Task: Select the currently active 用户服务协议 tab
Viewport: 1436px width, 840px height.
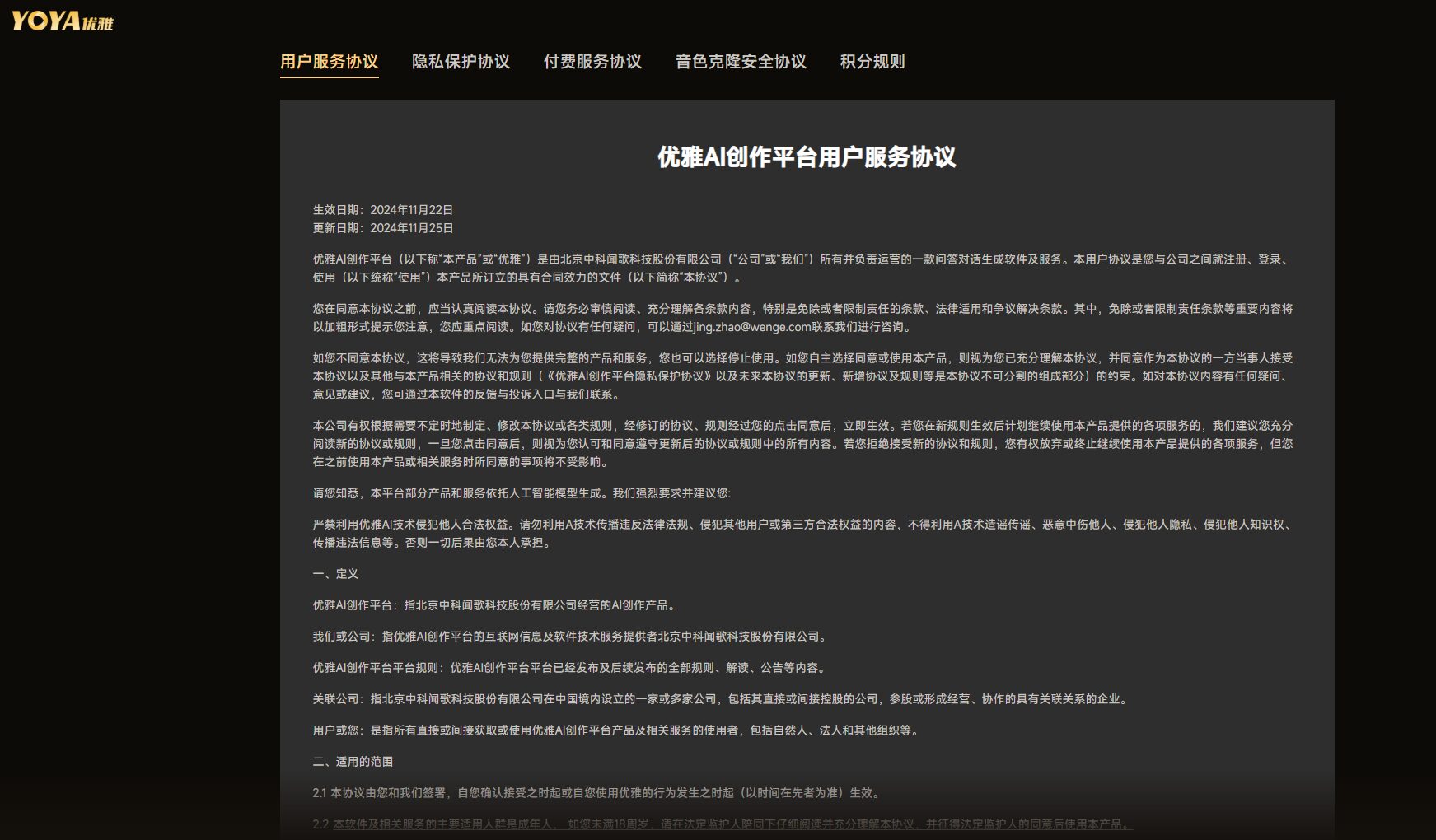Action: click(x=330, y=61)
